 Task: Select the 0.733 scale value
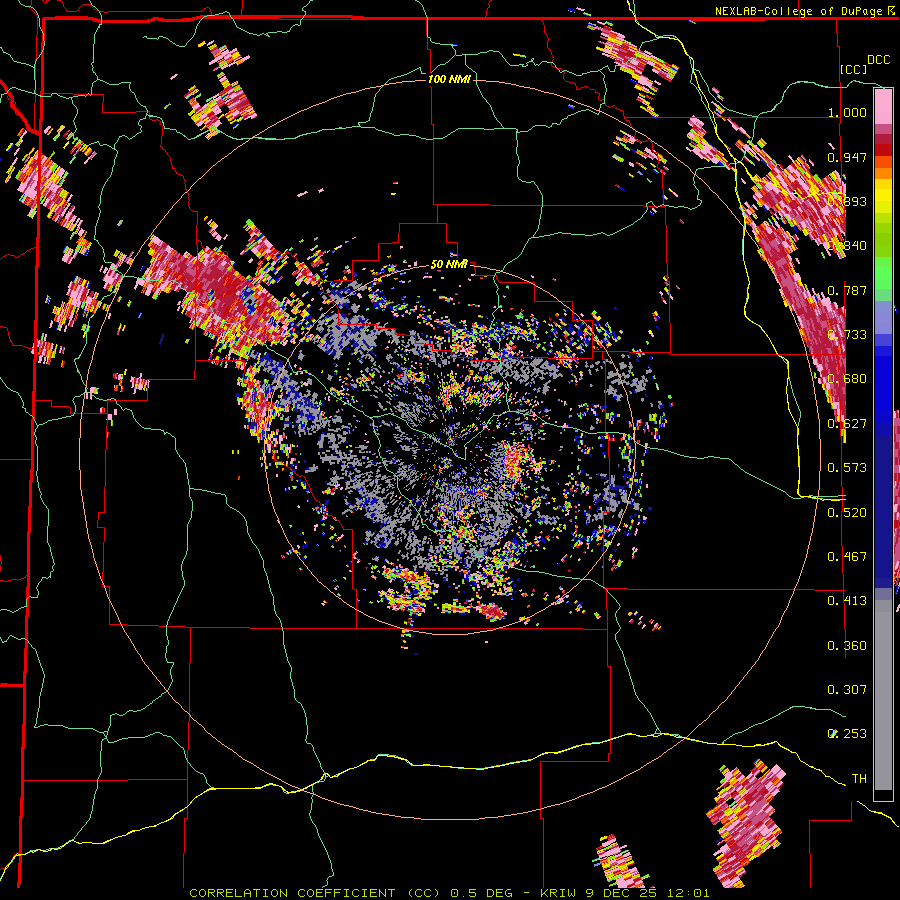click(847, 335)
